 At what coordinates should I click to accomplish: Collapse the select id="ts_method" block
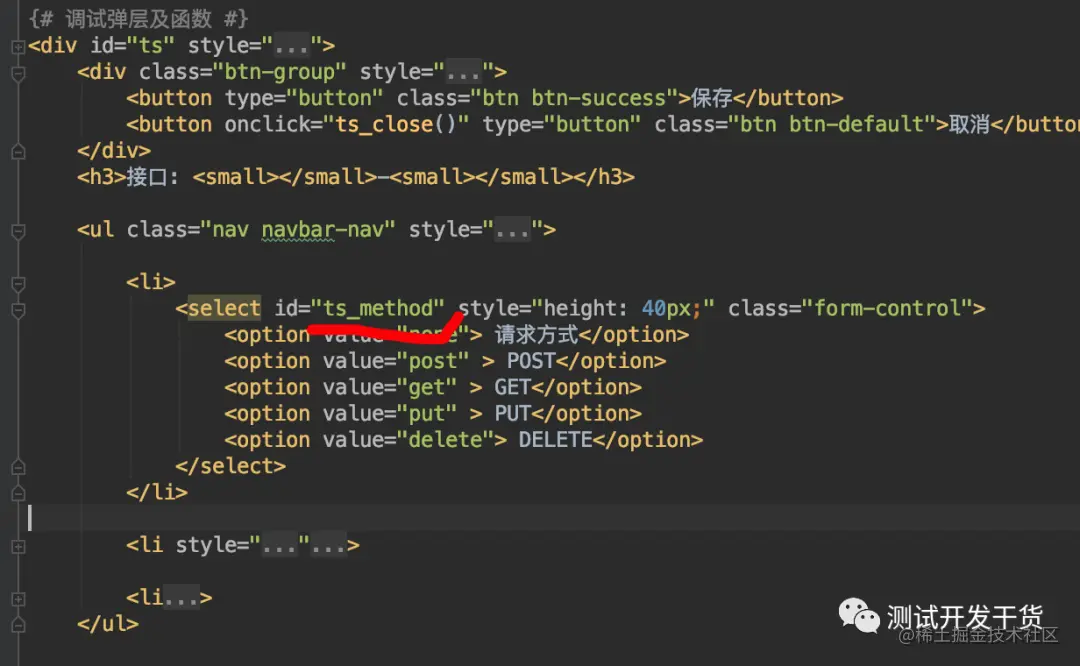19,310
